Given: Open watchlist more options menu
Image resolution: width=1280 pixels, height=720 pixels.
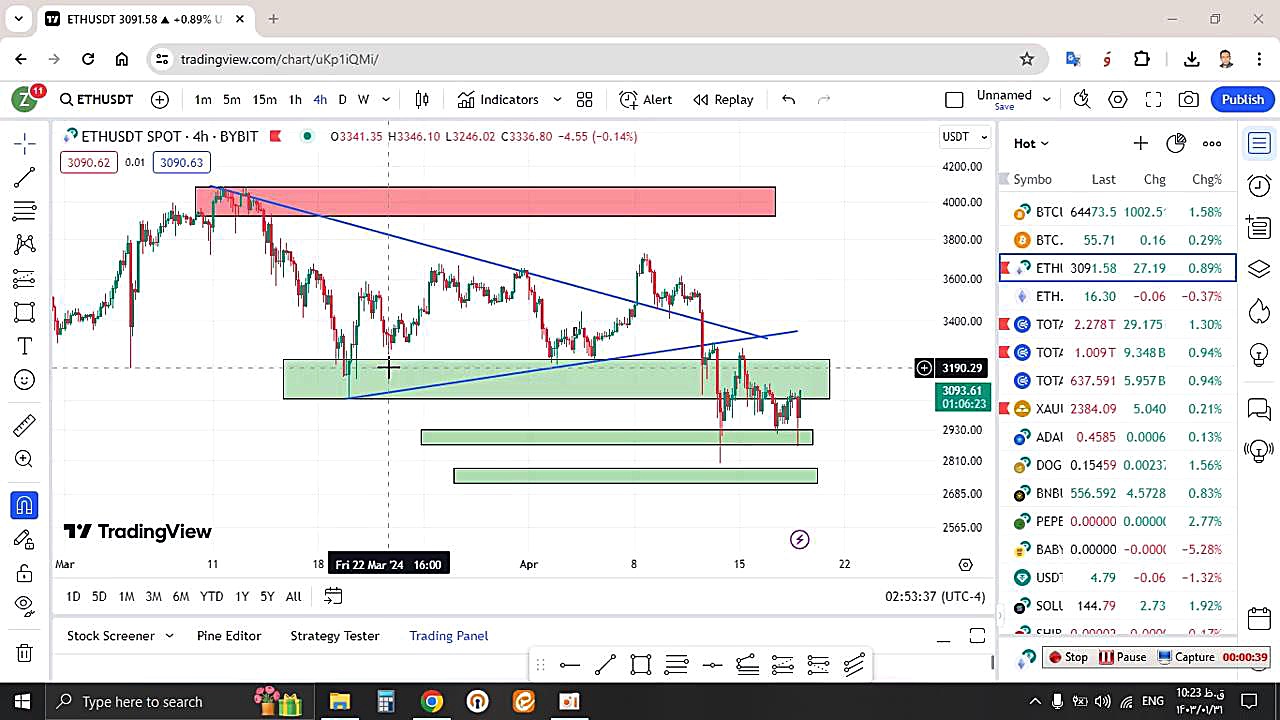Looking at the screenshot, I should (x=1212, y=143).
